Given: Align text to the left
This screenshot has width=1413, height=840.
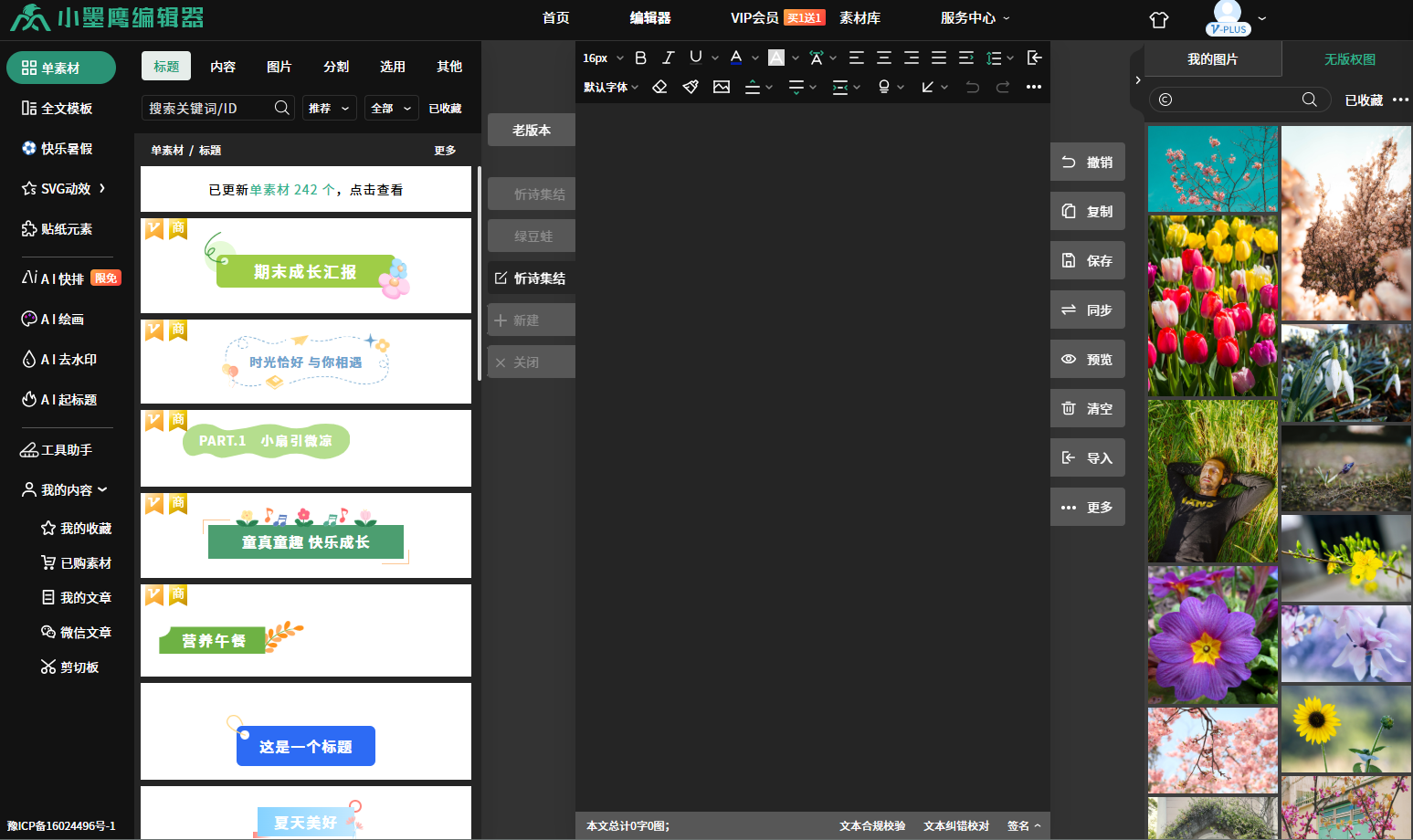Looking at the screenshot, I should click(856, 58).
